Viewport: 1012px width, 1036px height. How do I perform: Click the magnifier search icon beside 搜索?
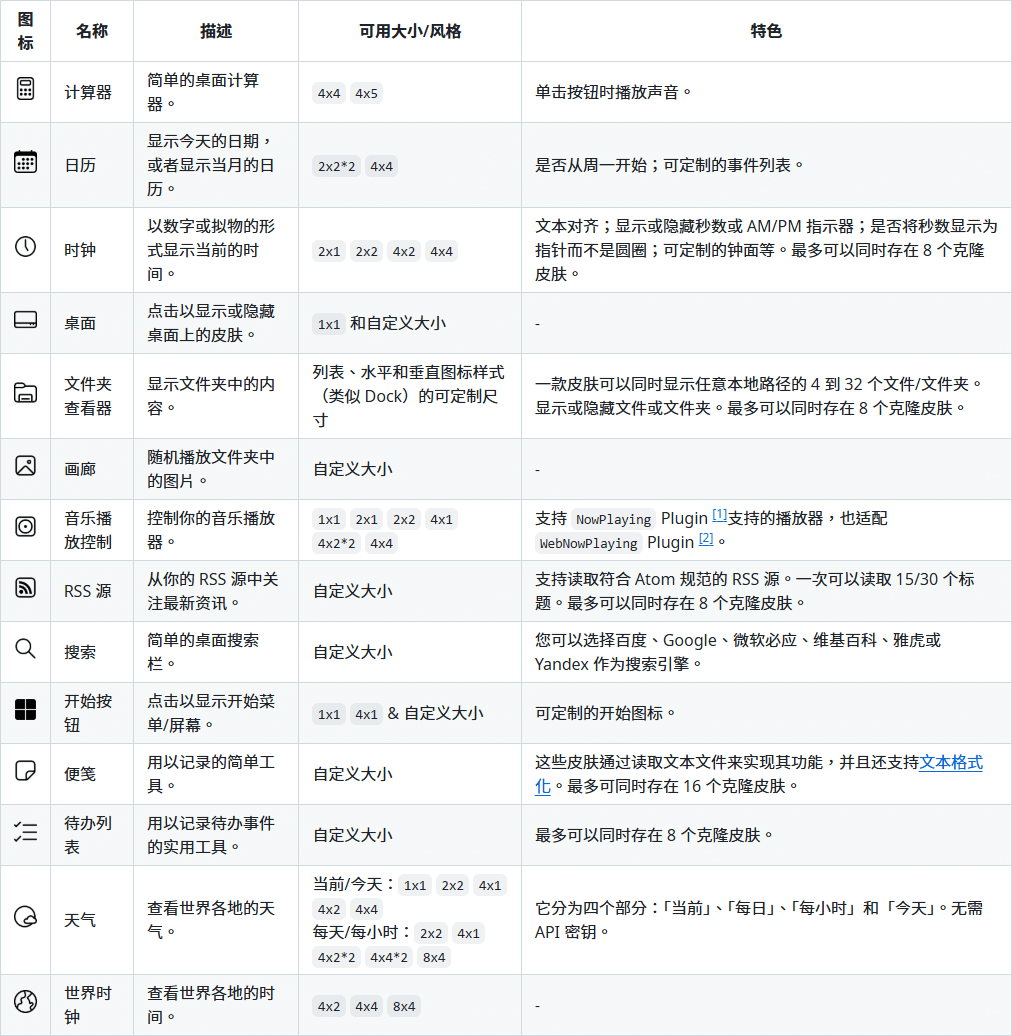[x=25, y=649]
